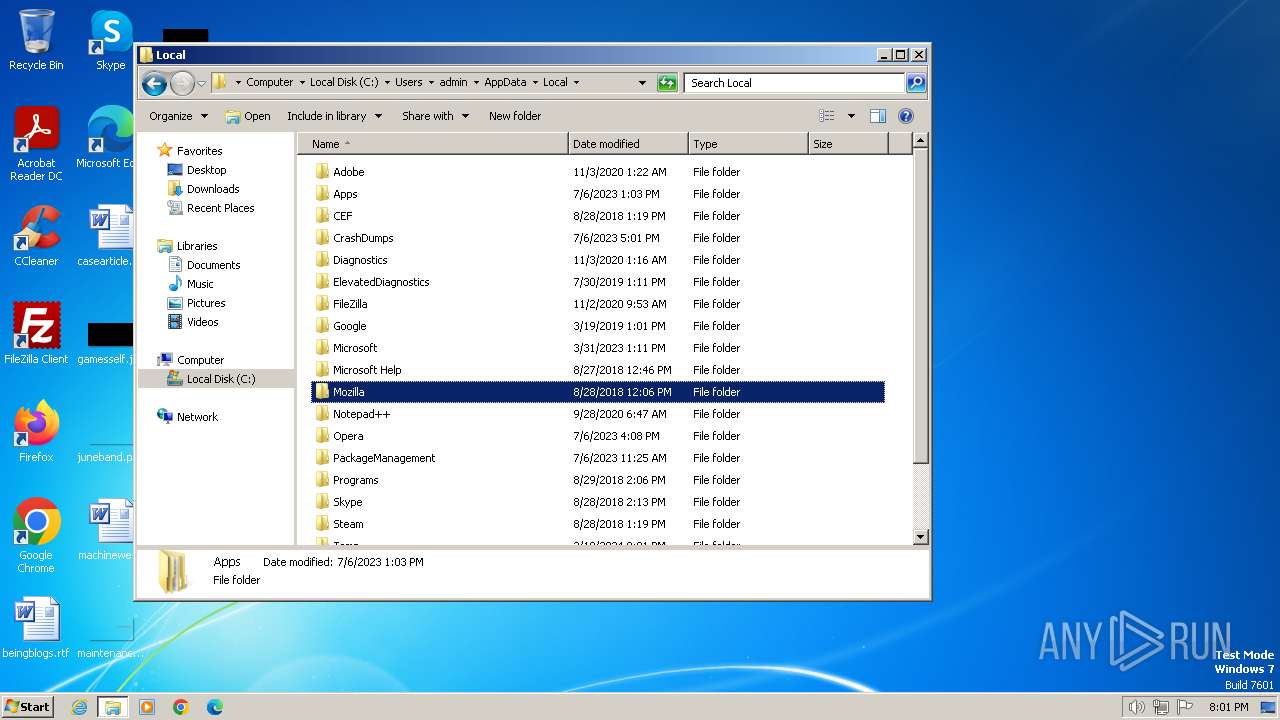Open Chrome from the taskbar
The image size is (1280, 720).
point(181,707)
